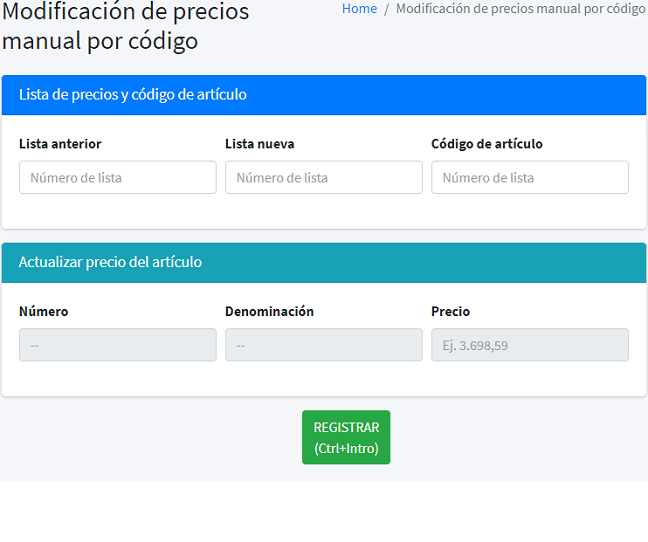Click the "Denominación" label
This screenshot has height=542, width=648.
(269, 311)
